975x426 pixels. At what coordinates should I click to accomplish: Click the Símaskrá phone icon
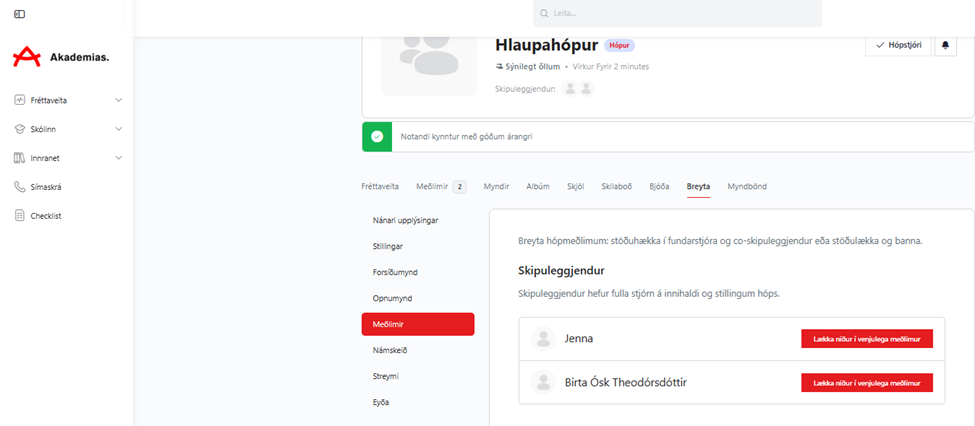tap(20, 186)
